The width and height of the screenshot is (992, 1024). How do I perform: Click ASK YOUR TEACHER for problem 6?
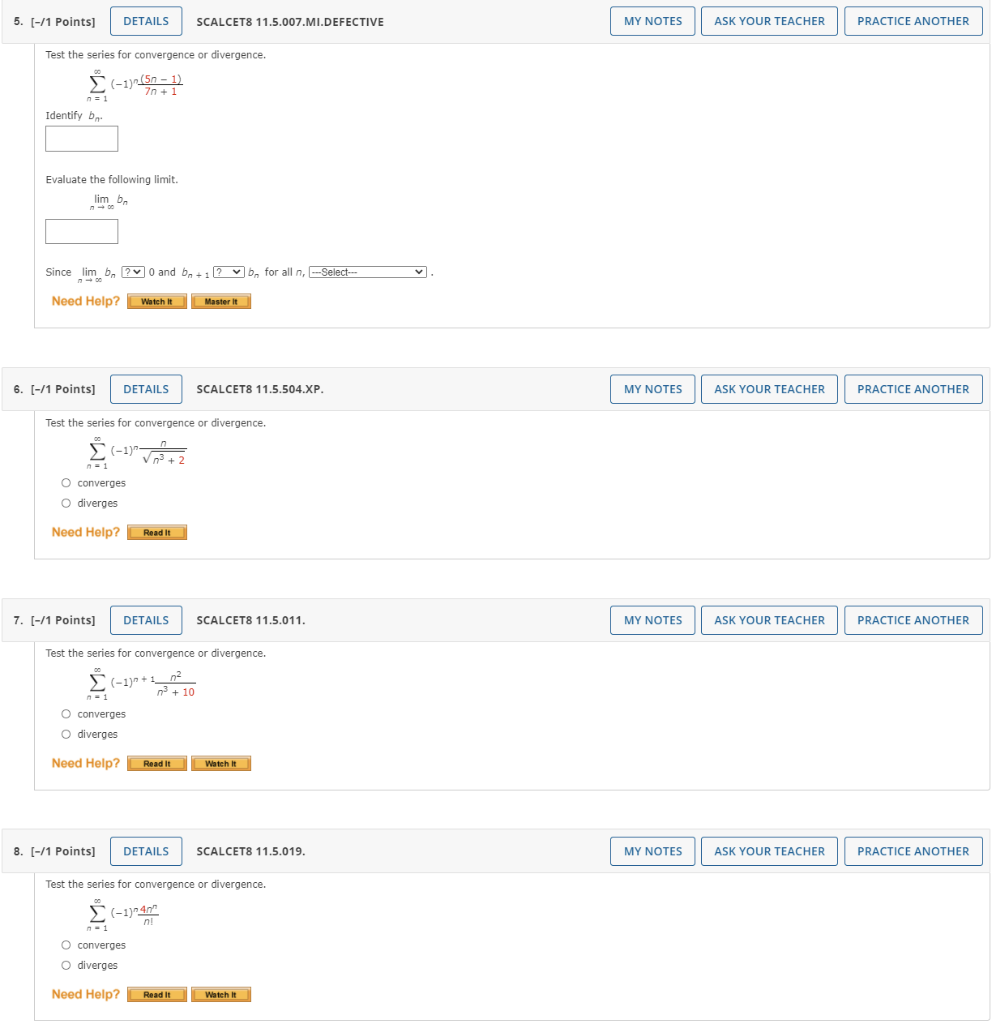click(x=768, y=389)
